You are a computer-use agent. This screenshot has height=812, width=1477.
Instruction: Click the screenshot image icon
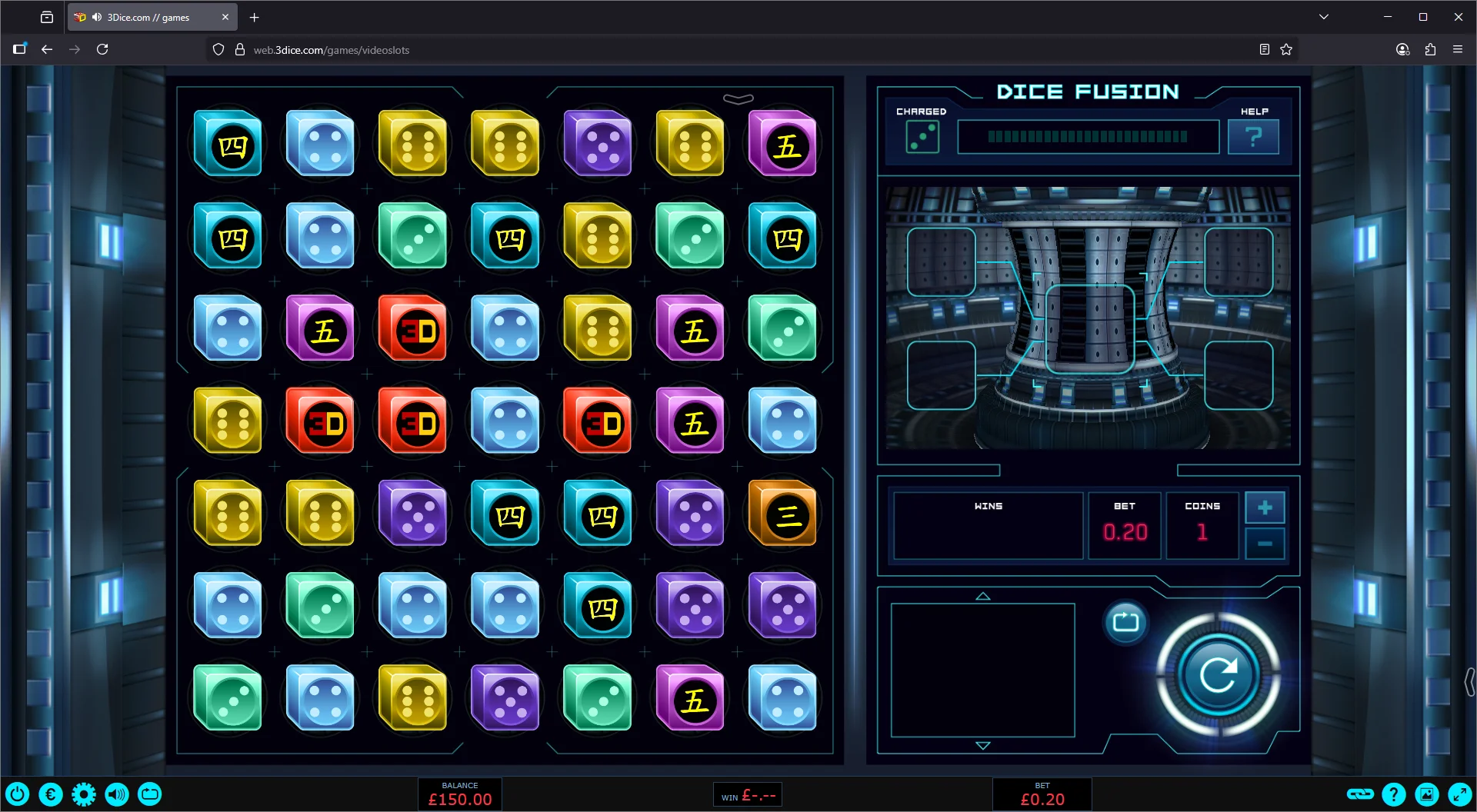(x=1427, y=794)
